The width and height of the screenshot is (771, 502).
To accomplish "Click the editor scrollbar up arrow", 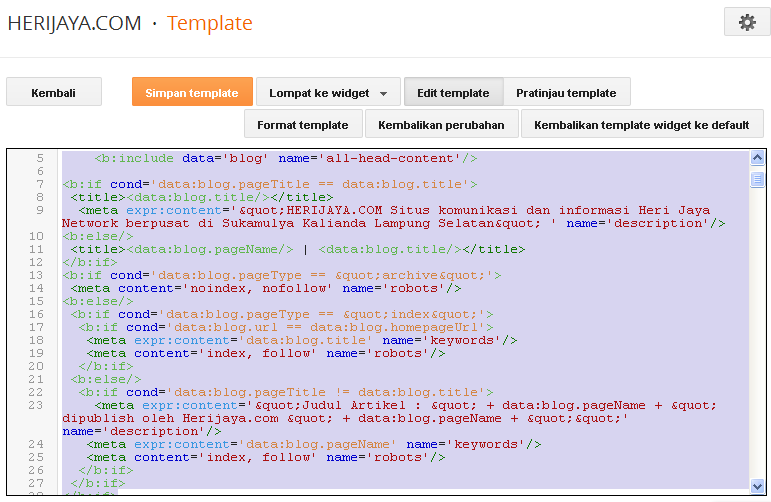I will coord(757,158).
